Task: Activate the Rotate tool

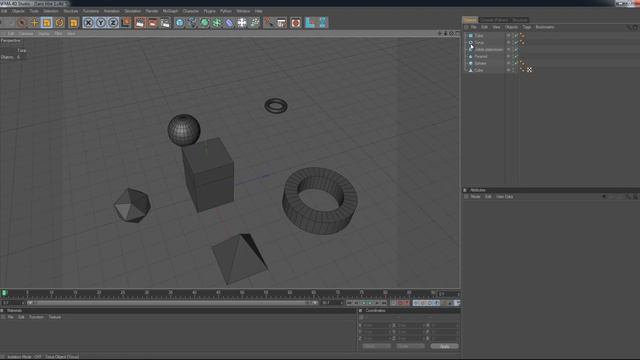Action: [x=60, y=23]
